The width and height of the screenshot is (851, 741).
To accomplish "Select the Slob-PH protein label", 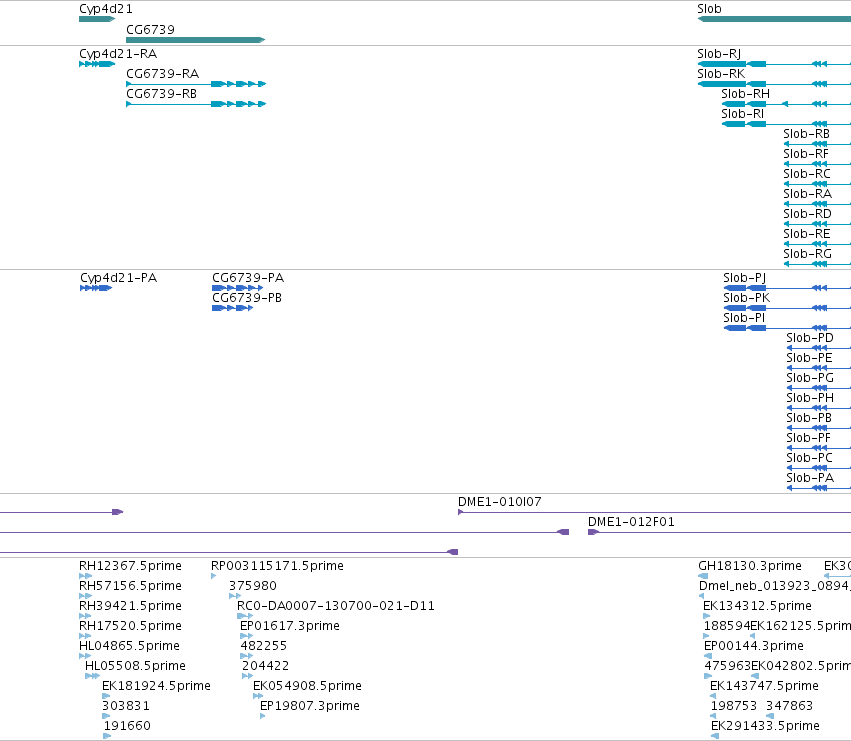I will [x=810, y=398].
